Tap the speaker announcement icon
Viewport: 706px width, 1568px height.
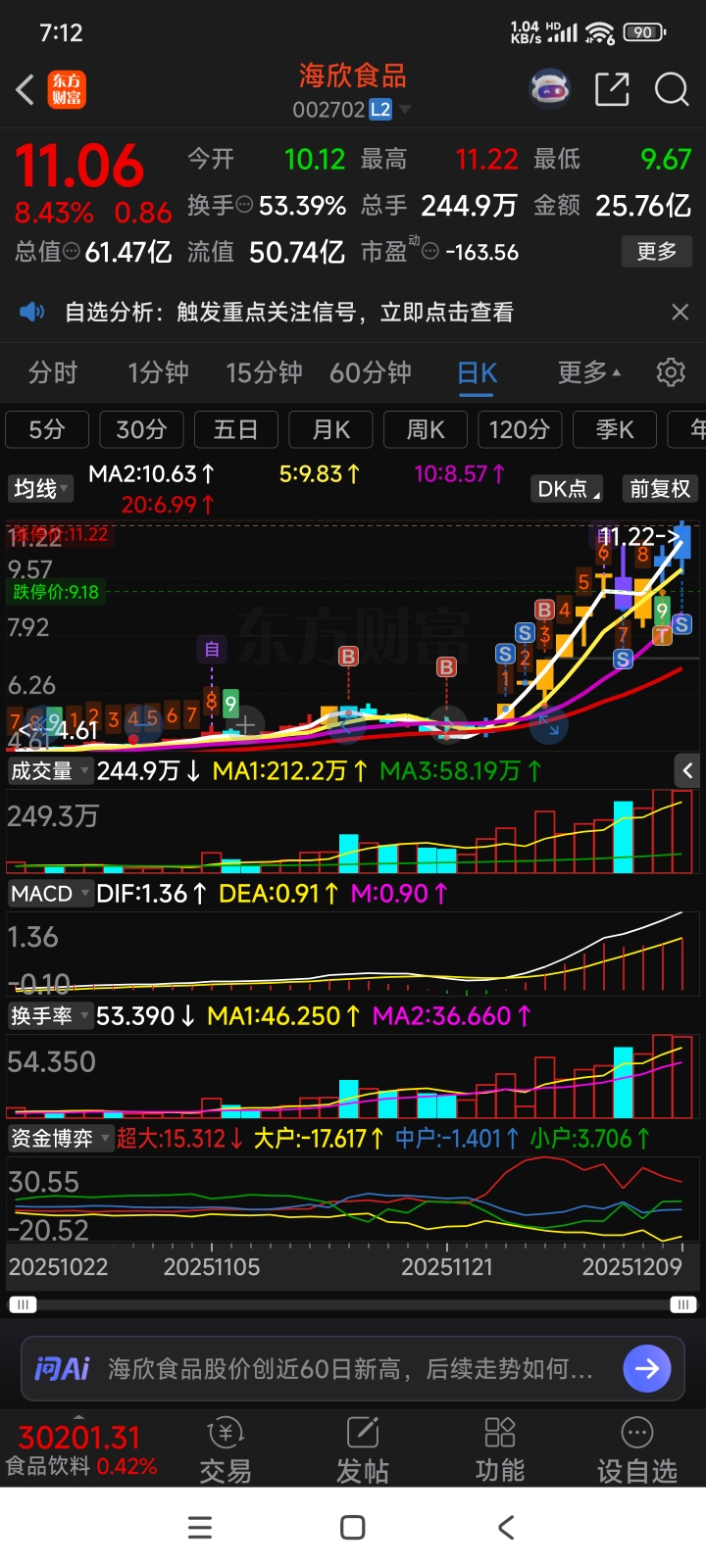[x=32, y=312]
